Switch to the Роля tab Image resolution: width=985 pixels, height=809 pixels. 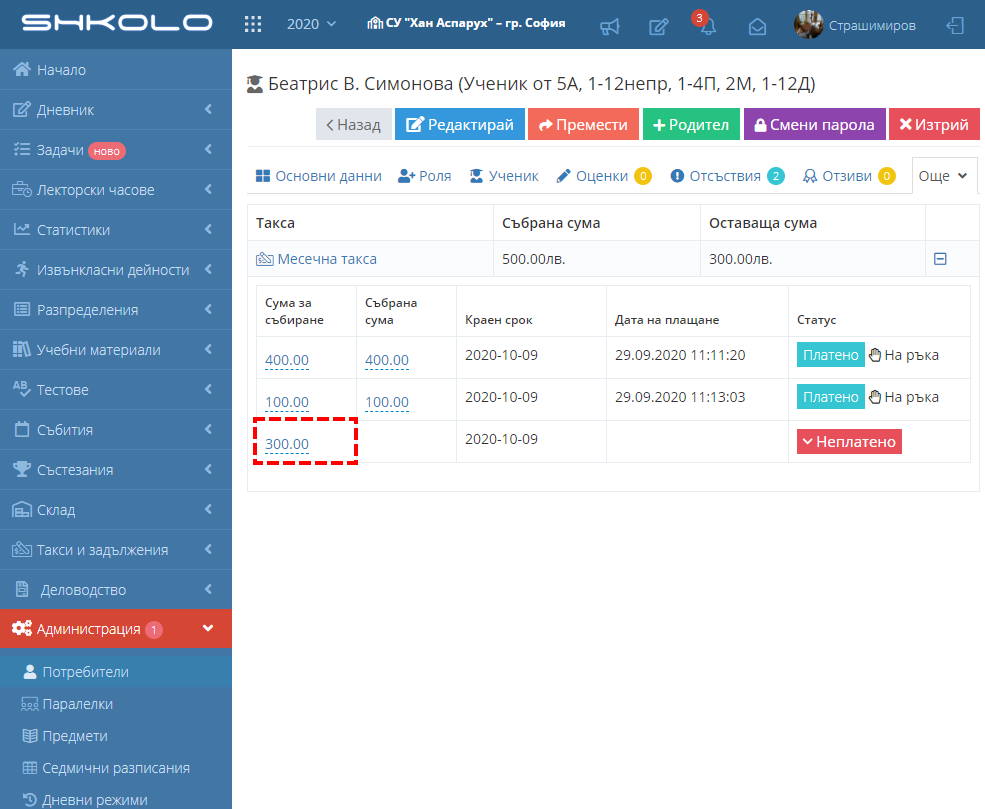tap(425, 176)
